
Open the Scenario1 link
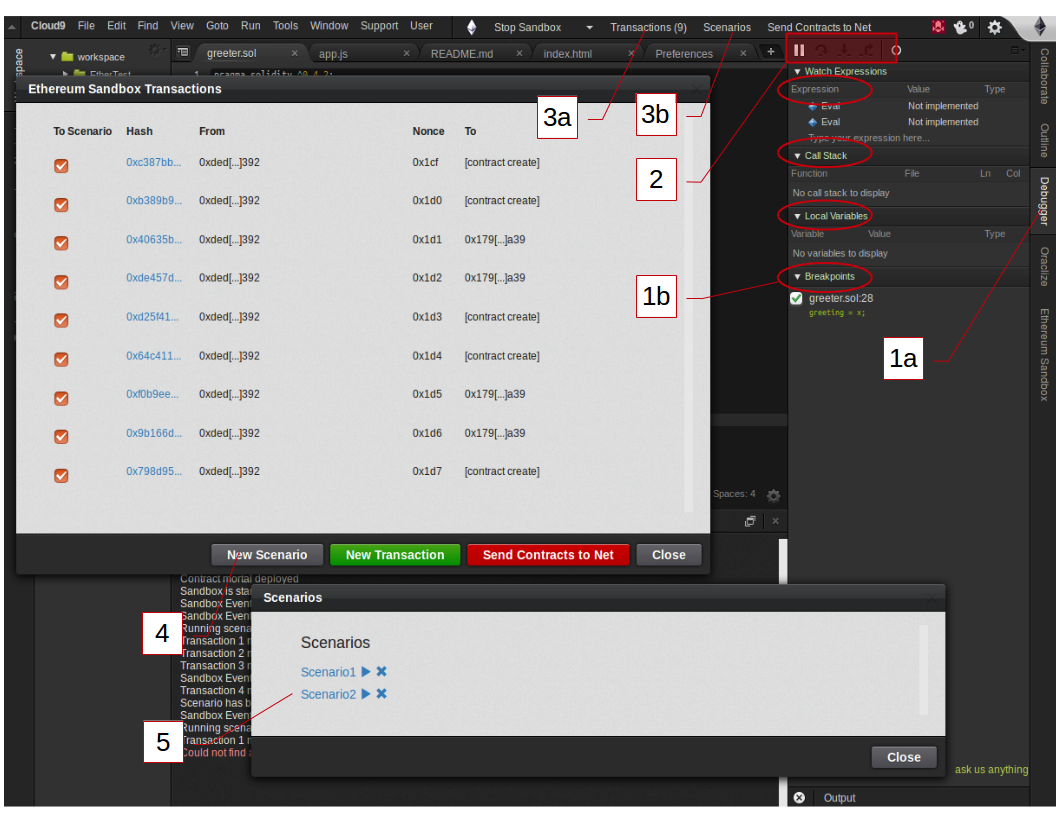click(x=328, y=672)
